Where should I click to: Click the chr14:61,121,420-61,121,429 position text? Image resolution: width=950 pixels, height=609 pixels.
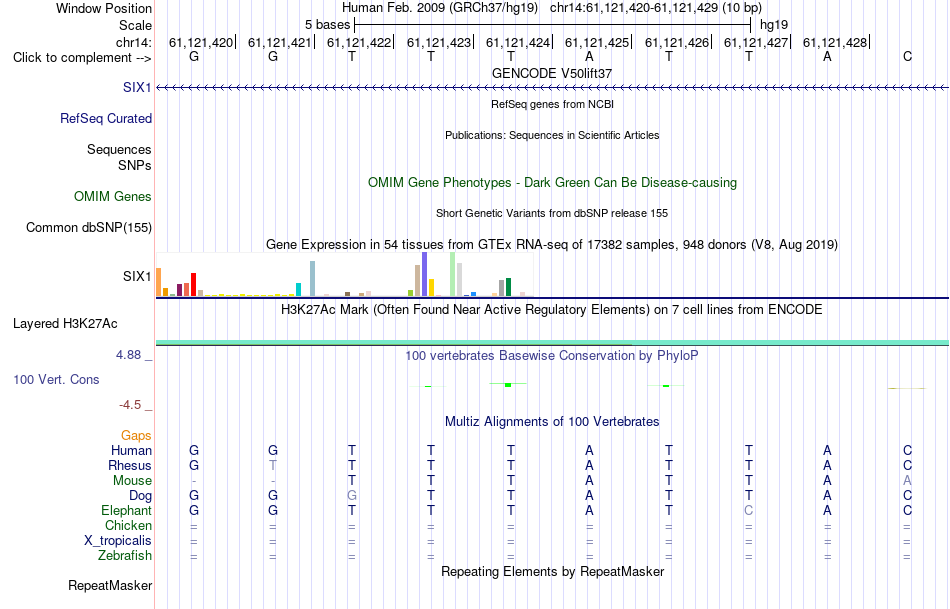(x=656, y=8)
